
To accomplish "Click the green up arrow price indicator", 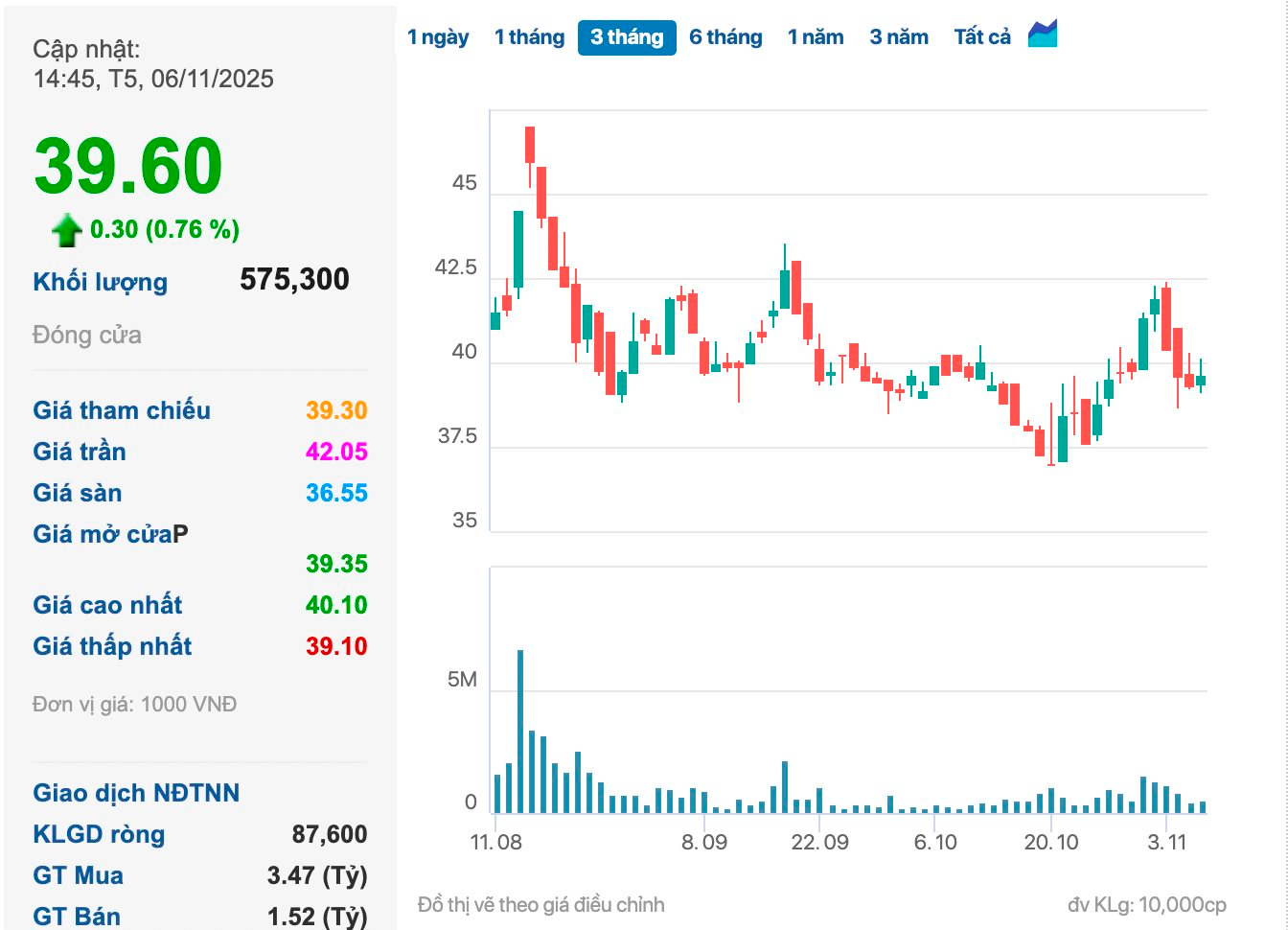I will (x=67, y=230).
